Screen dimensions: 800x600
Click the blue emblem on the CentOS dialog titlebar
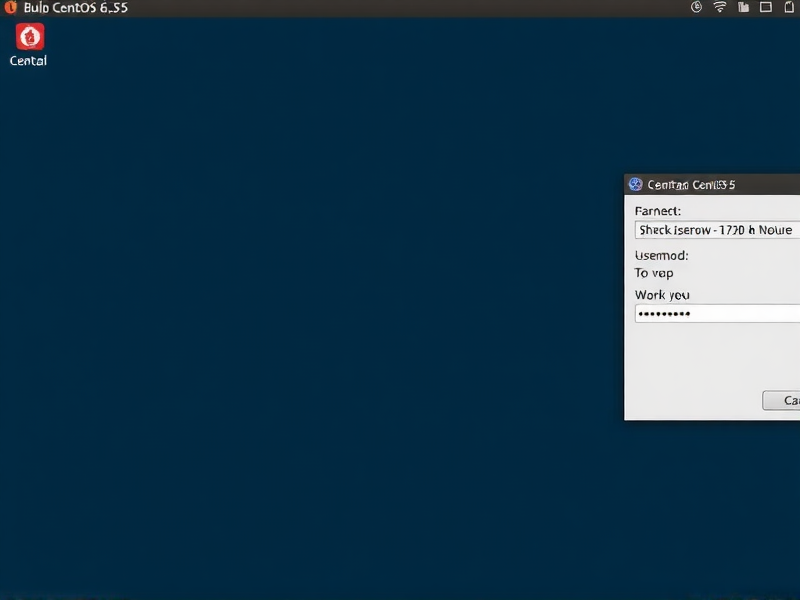tap(637, 184)
